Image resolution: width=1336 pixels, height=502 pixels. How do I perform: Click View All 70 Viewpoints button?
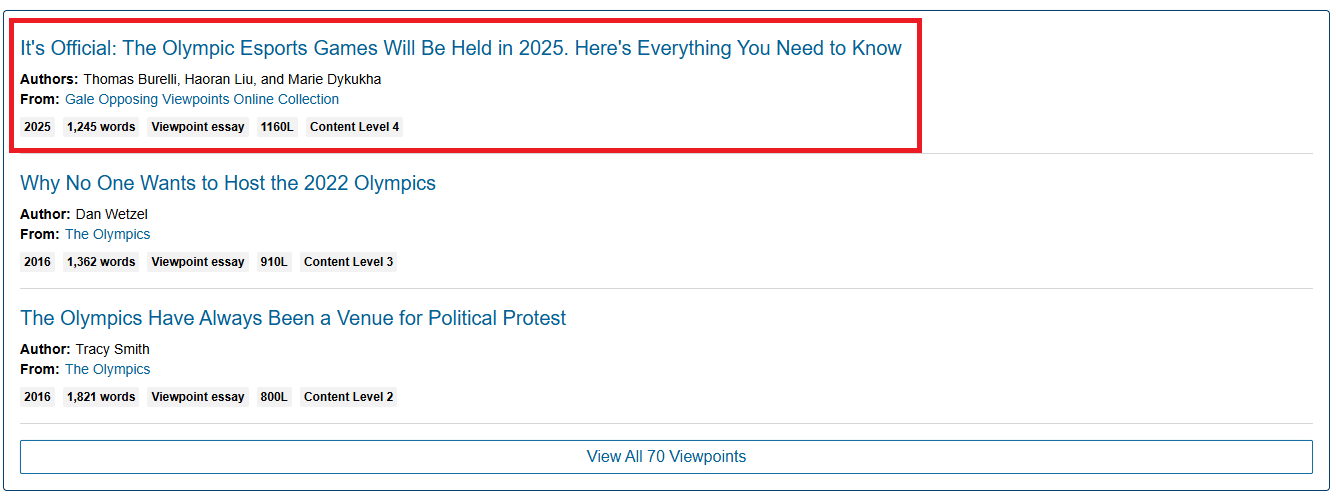click(666, 457)
